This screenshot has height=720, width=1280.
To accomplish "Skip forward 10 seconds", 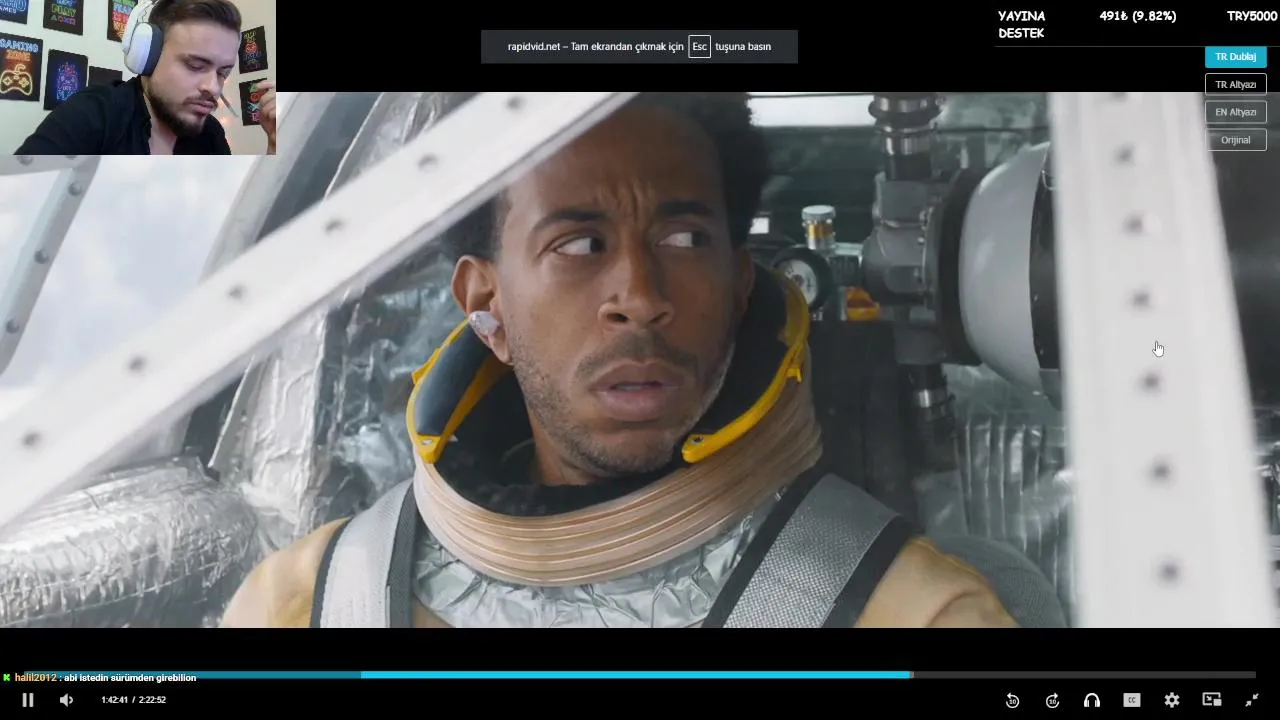I will pos(1052,700).
